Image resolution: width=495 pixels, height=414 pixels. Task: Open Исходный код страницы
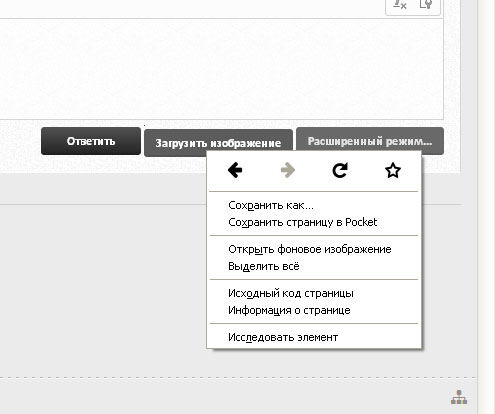coord(313,293)
